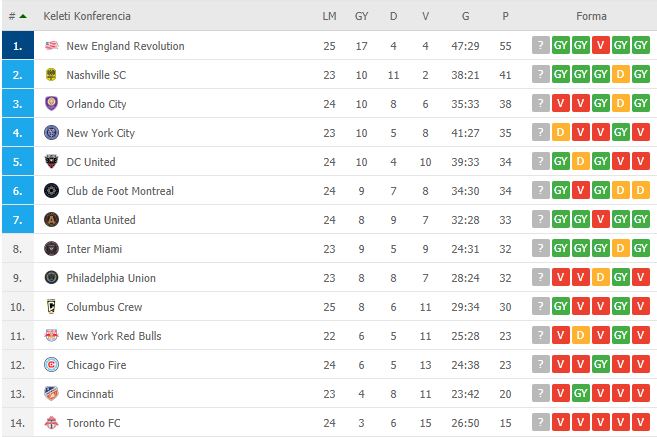The image size is (657, 437).
Task: Sort standings by the G goals column
Action: (465, 16)
